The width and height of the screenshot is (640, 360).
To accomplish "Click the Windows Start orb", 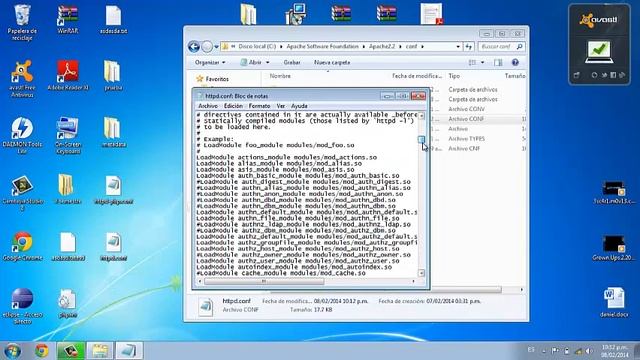I will point(12,351).
